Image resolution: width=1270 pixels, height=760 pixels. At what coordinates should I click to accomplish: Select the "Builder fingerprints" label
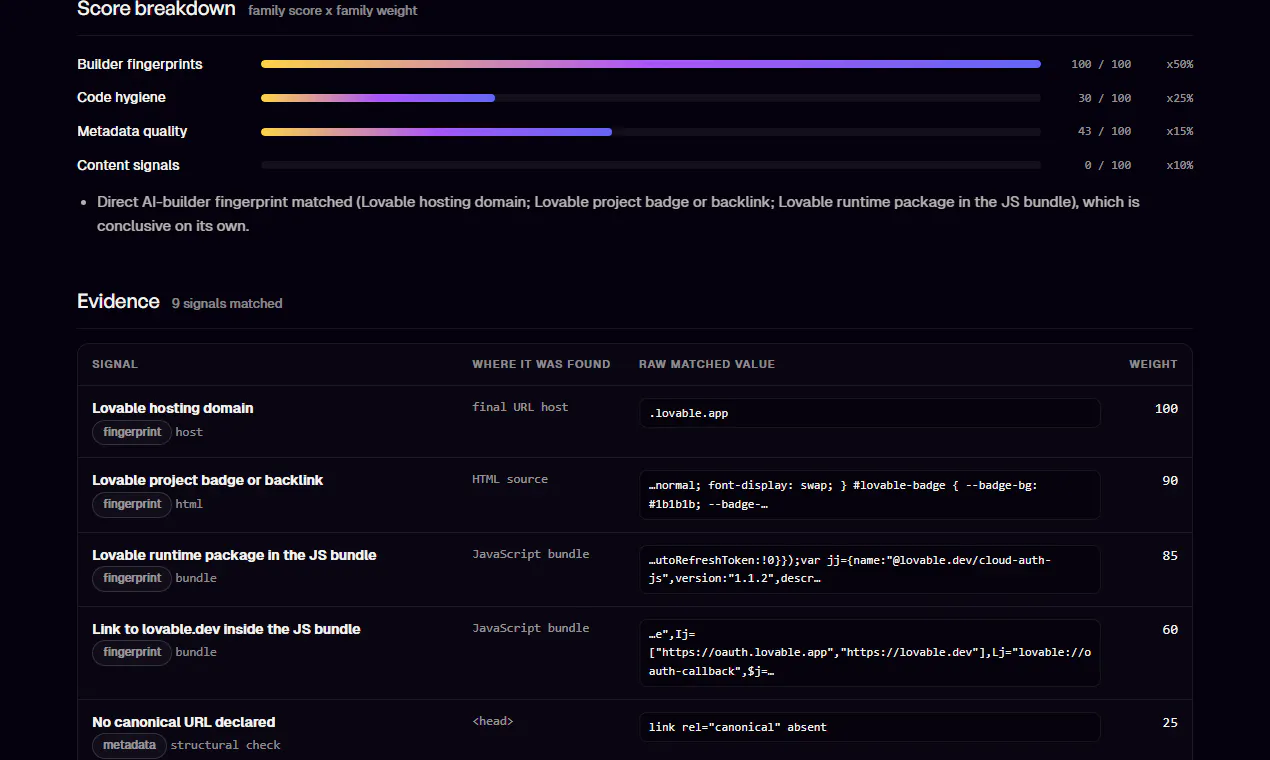tap(140, 64)
